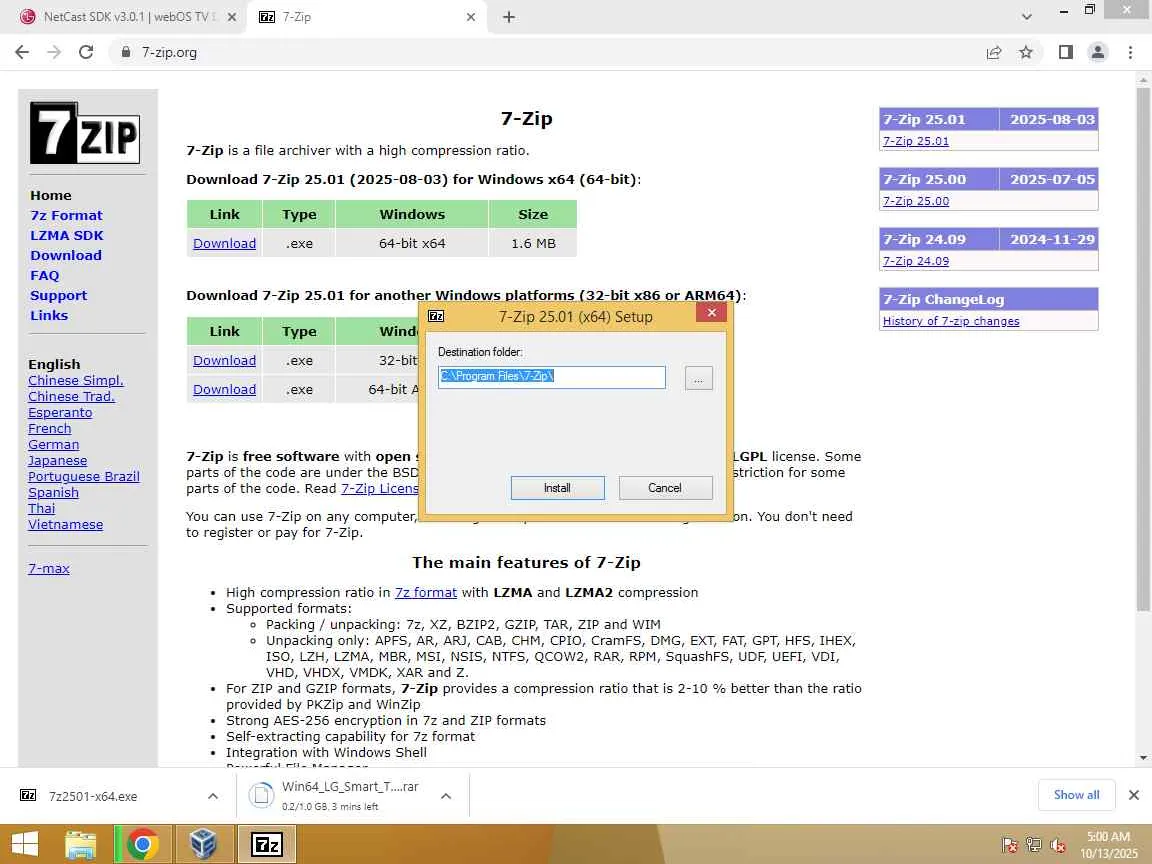Open Links in sidebar
The height and width of the screenshot is (864, 1152).
click(49, 315)
